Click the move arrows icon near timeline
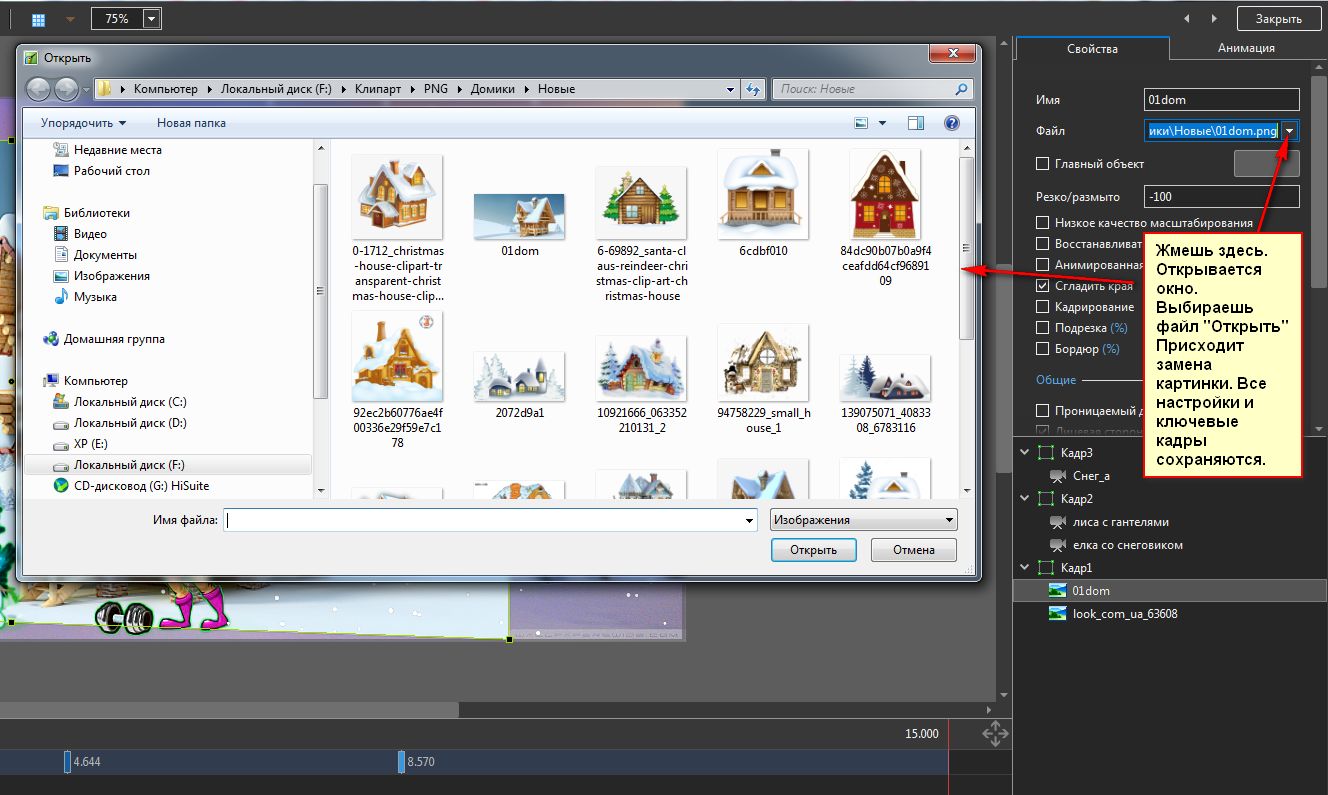1328x795 pixels. [x=995, y=735]
